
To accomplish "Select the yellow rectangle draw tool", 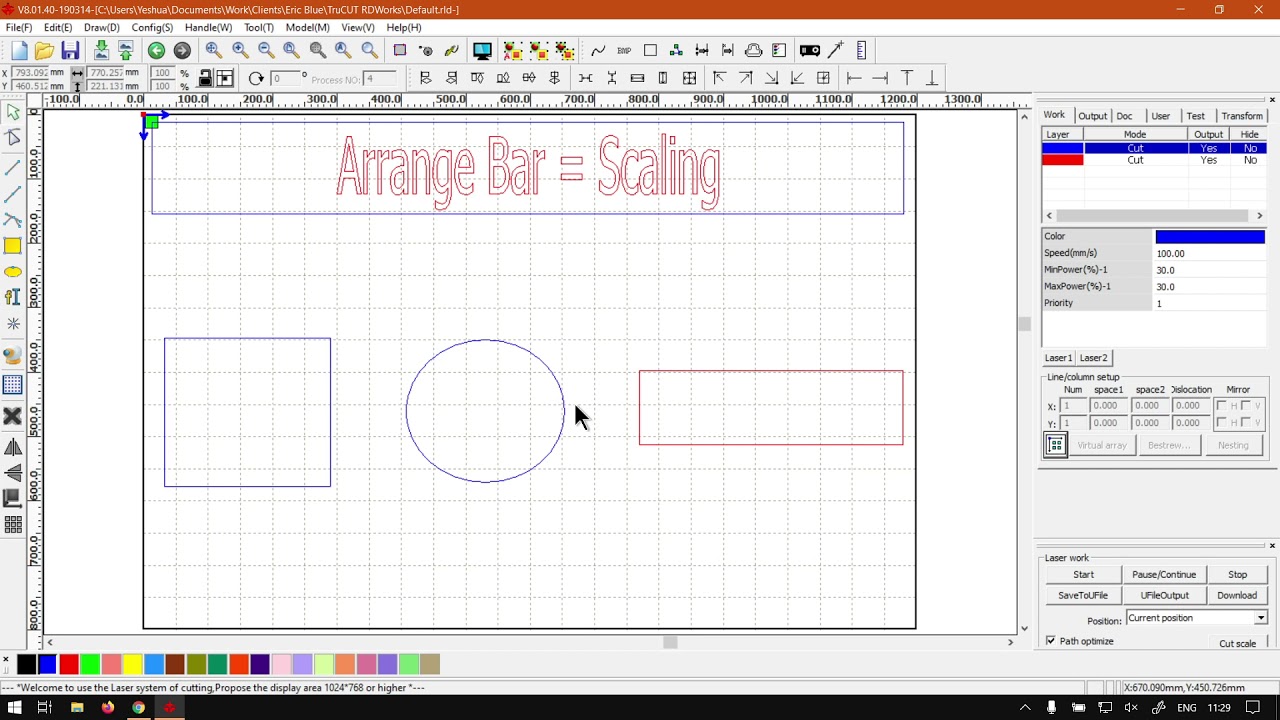I will click(13, 246).
